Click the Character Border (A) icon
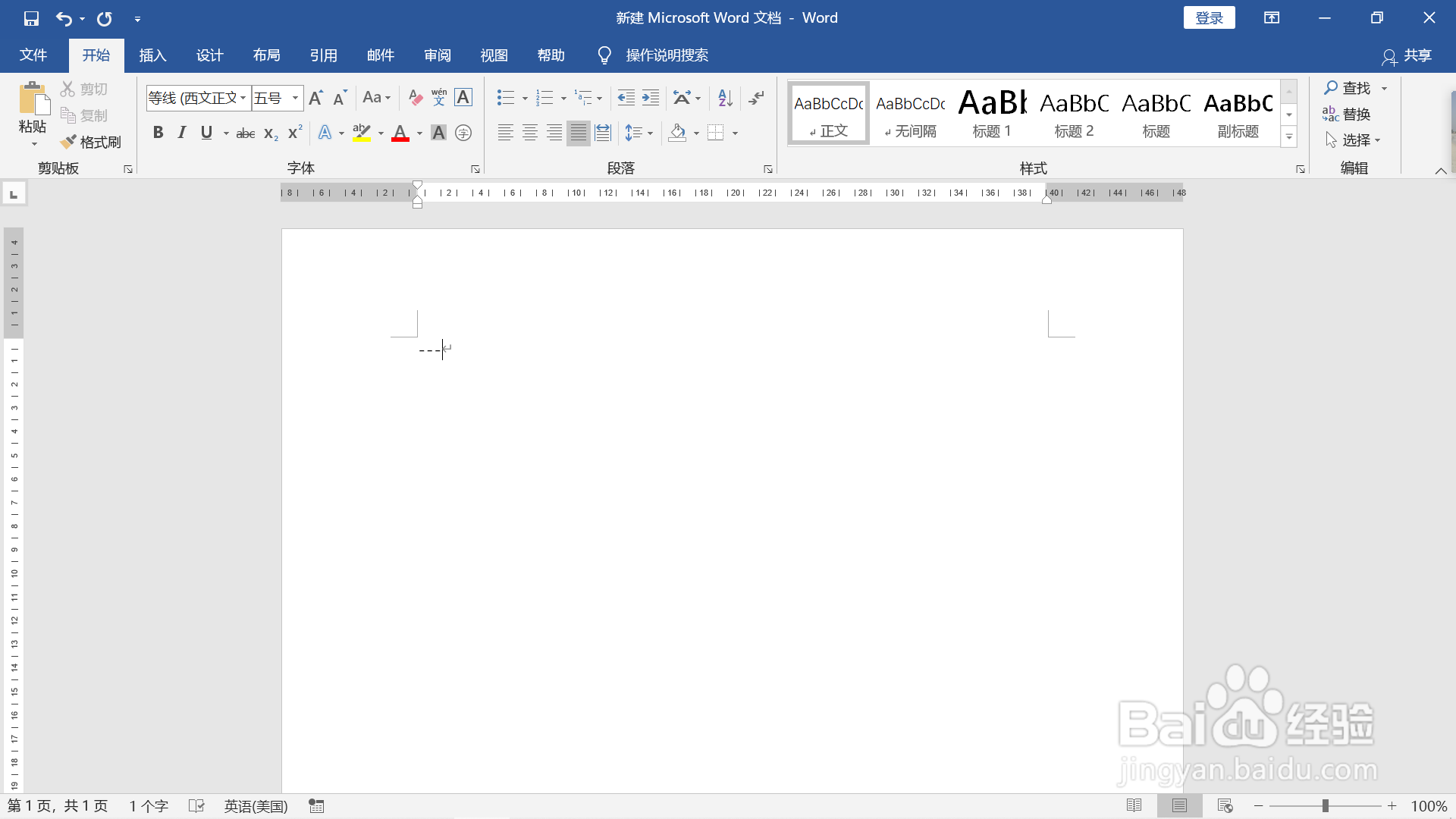 click(x=463, y=98)
